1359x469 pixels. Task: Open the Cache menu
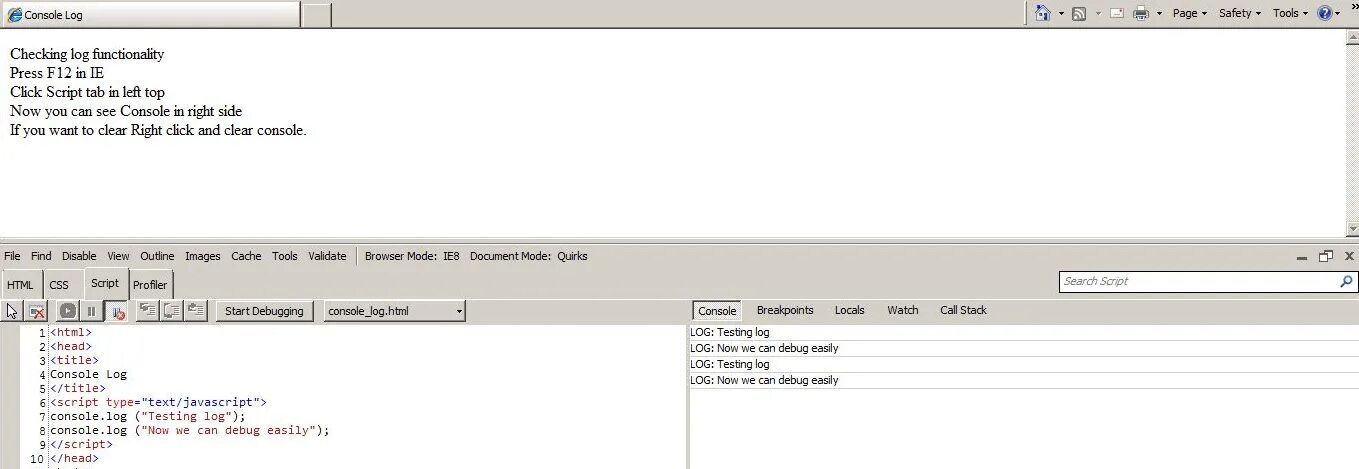pyautogui.click(x=246, y=256)
